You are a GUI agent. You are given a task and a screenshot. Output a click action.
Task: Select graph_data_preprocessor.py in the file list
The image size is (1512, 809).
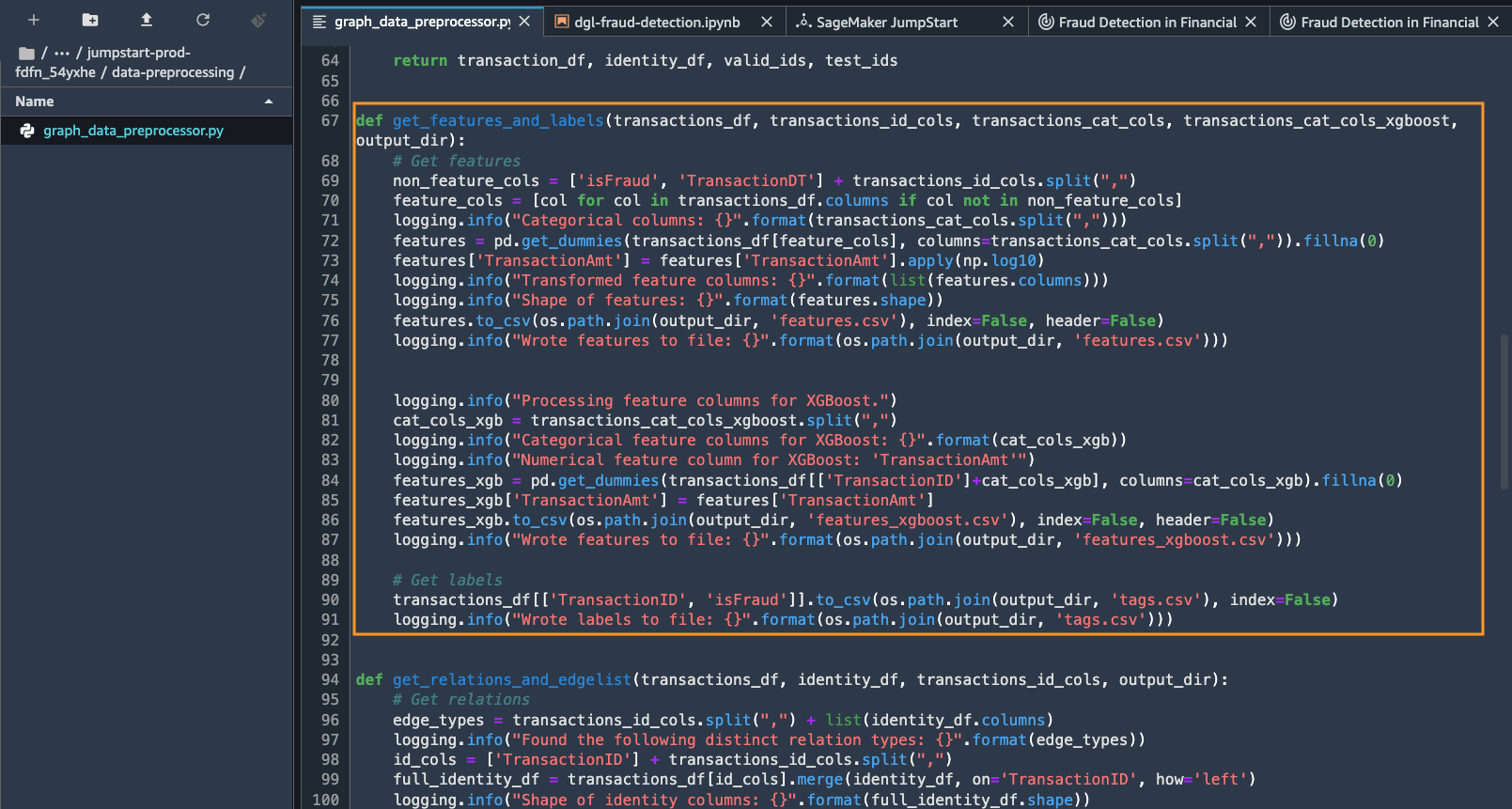coord(133,131)
